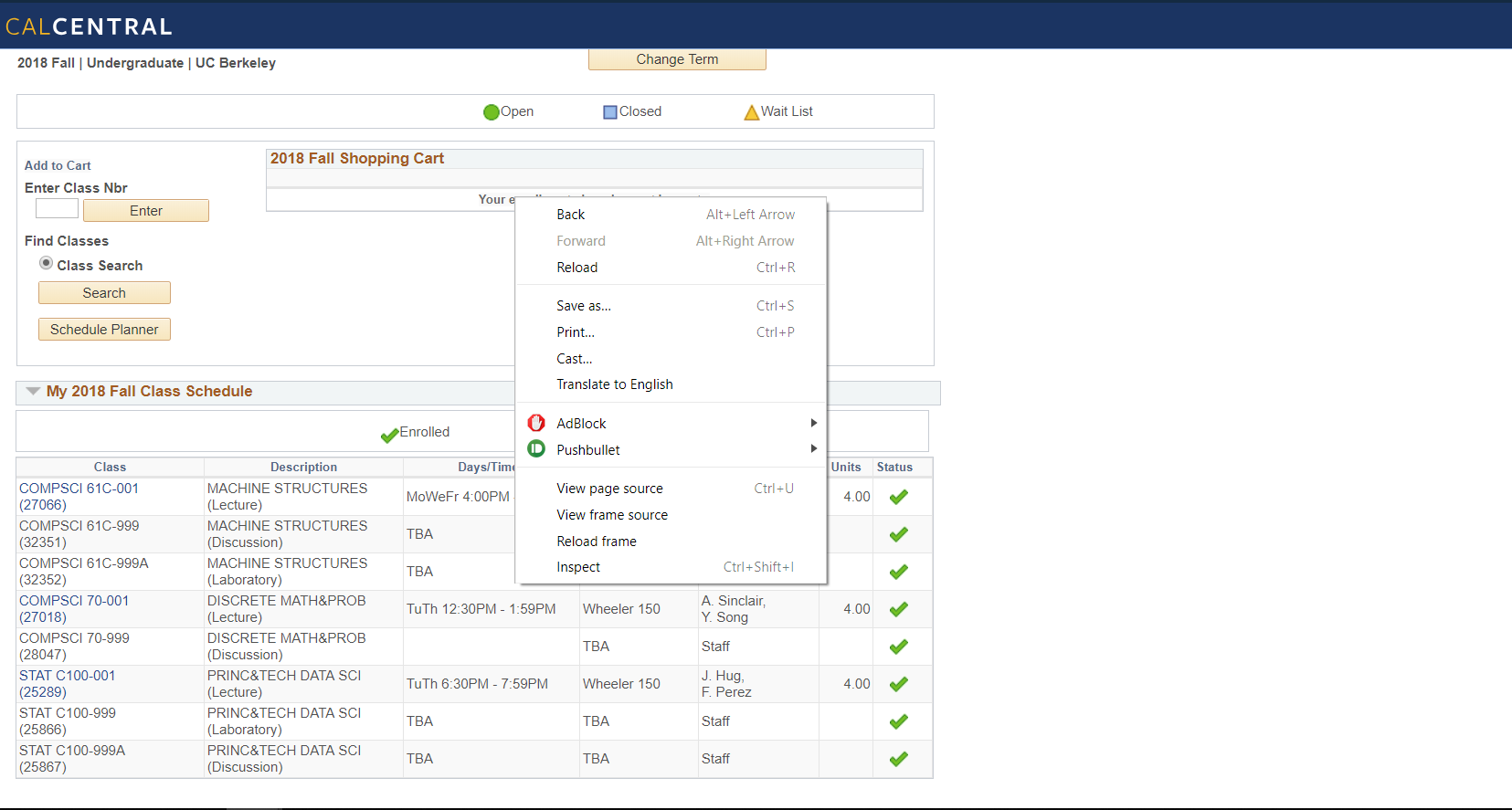The image size is (1512, 810).
Task: Choose View frame source
Action: [671, 515]
